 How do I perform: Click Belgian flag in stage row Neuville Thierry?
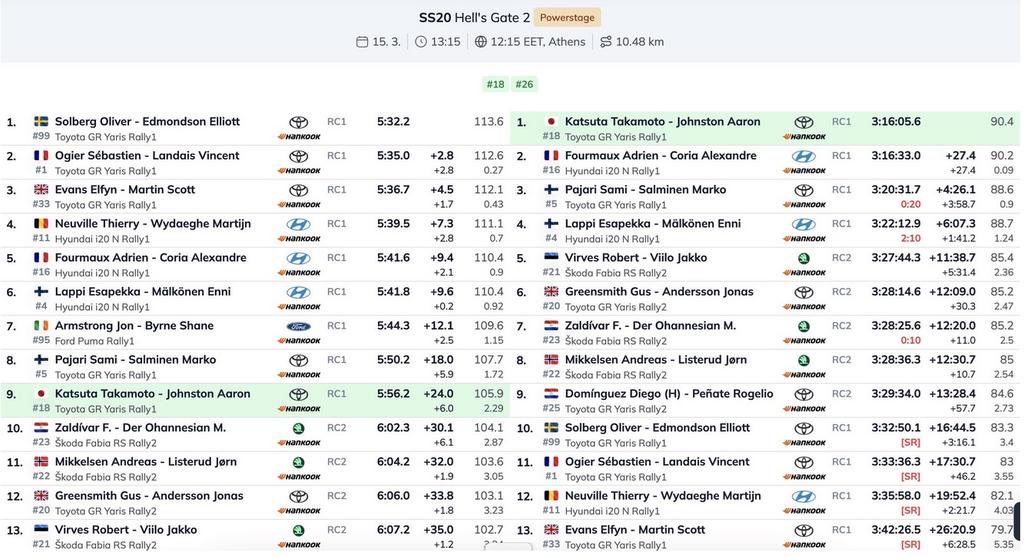(41, 223)
